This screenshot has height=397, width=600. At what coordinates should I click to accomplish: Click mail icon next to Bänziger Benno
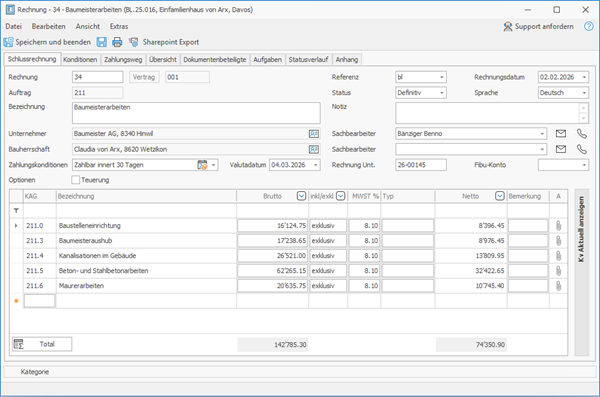561,134
